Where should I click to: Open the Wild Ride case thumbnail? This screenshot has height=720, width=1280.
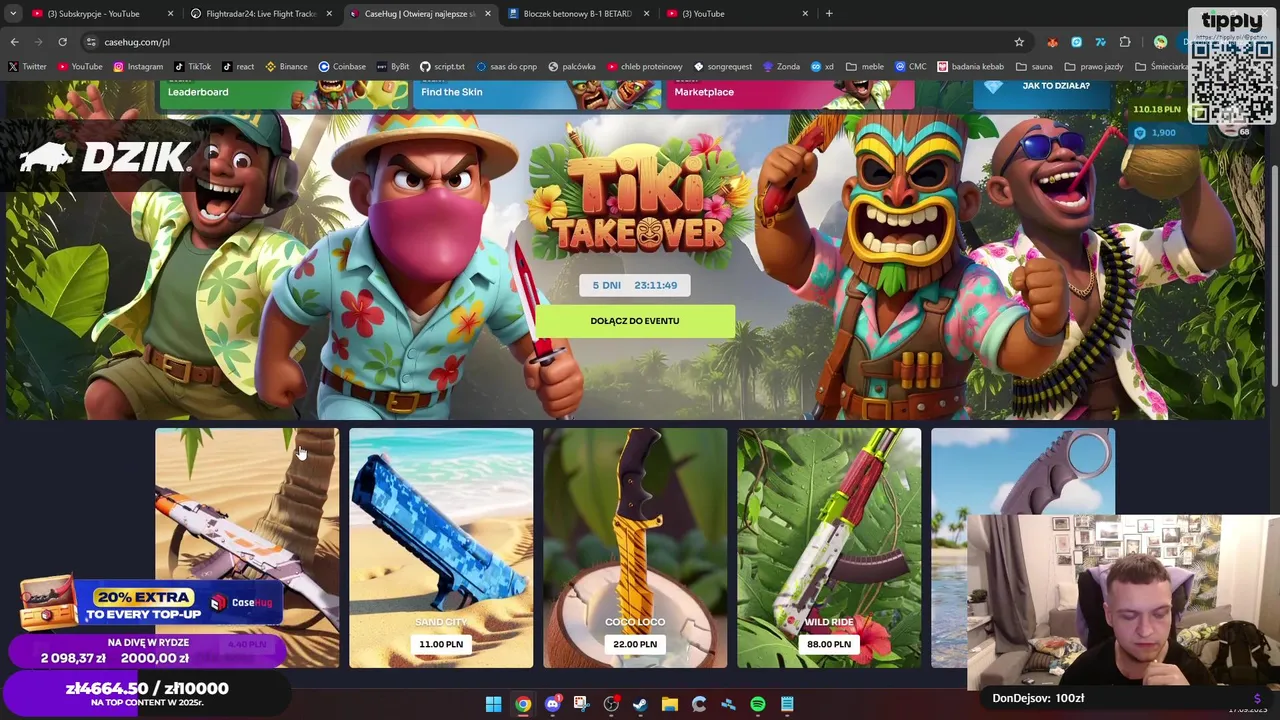click(x=829, y=548)
